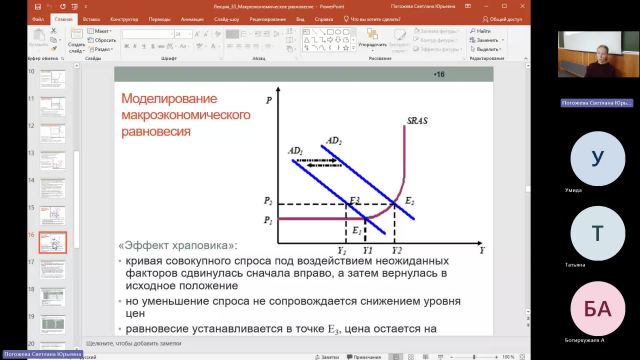Image resolution: width=640 pixels, height=360 pixels.
Task: Open the Примечания comments pane
Action: point(364,357)
